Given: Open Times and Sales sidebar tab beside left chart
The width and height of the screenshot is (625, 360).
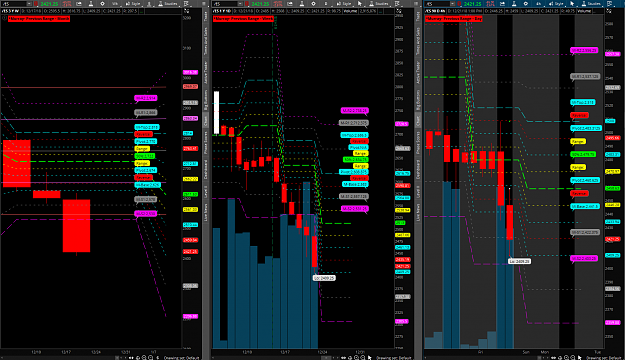Looking at the screenshot, I should coord(206,41).
